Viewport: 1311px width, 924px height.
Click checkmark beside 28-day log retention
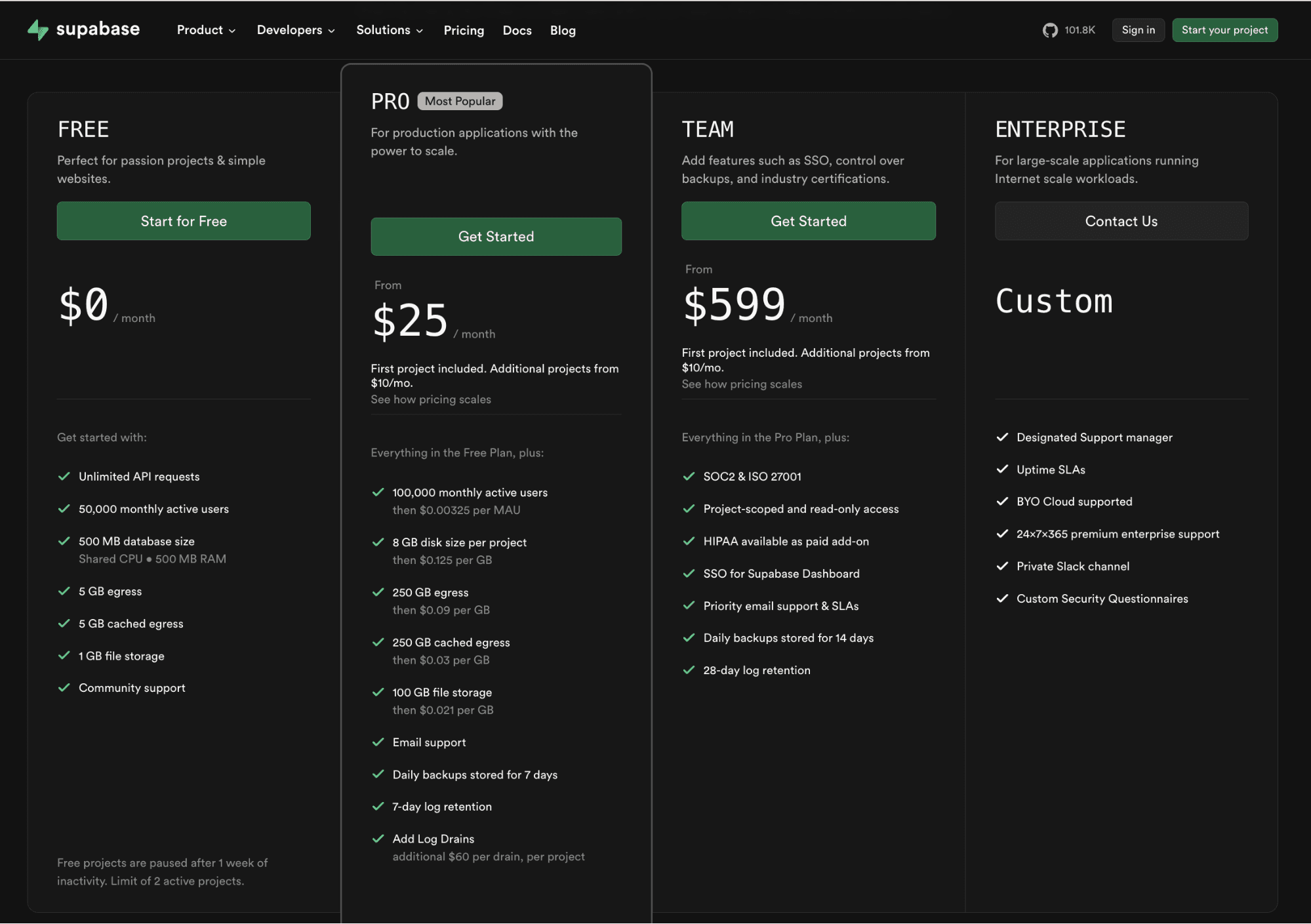click(x=689, y=670)
